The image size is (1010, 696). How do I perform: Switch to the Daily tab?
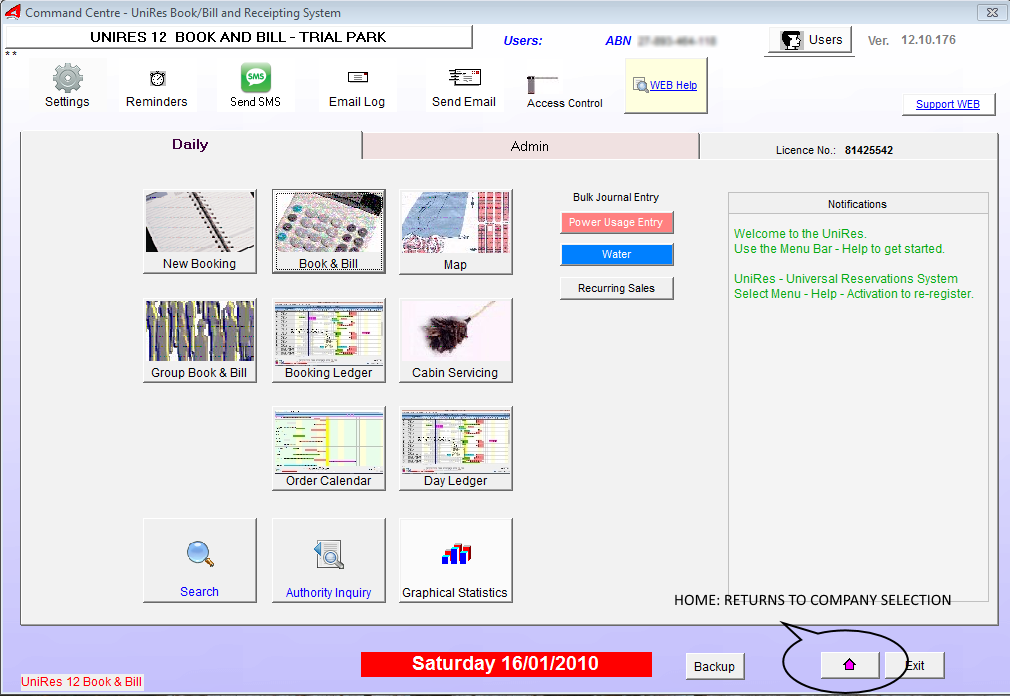coord(190,145)
